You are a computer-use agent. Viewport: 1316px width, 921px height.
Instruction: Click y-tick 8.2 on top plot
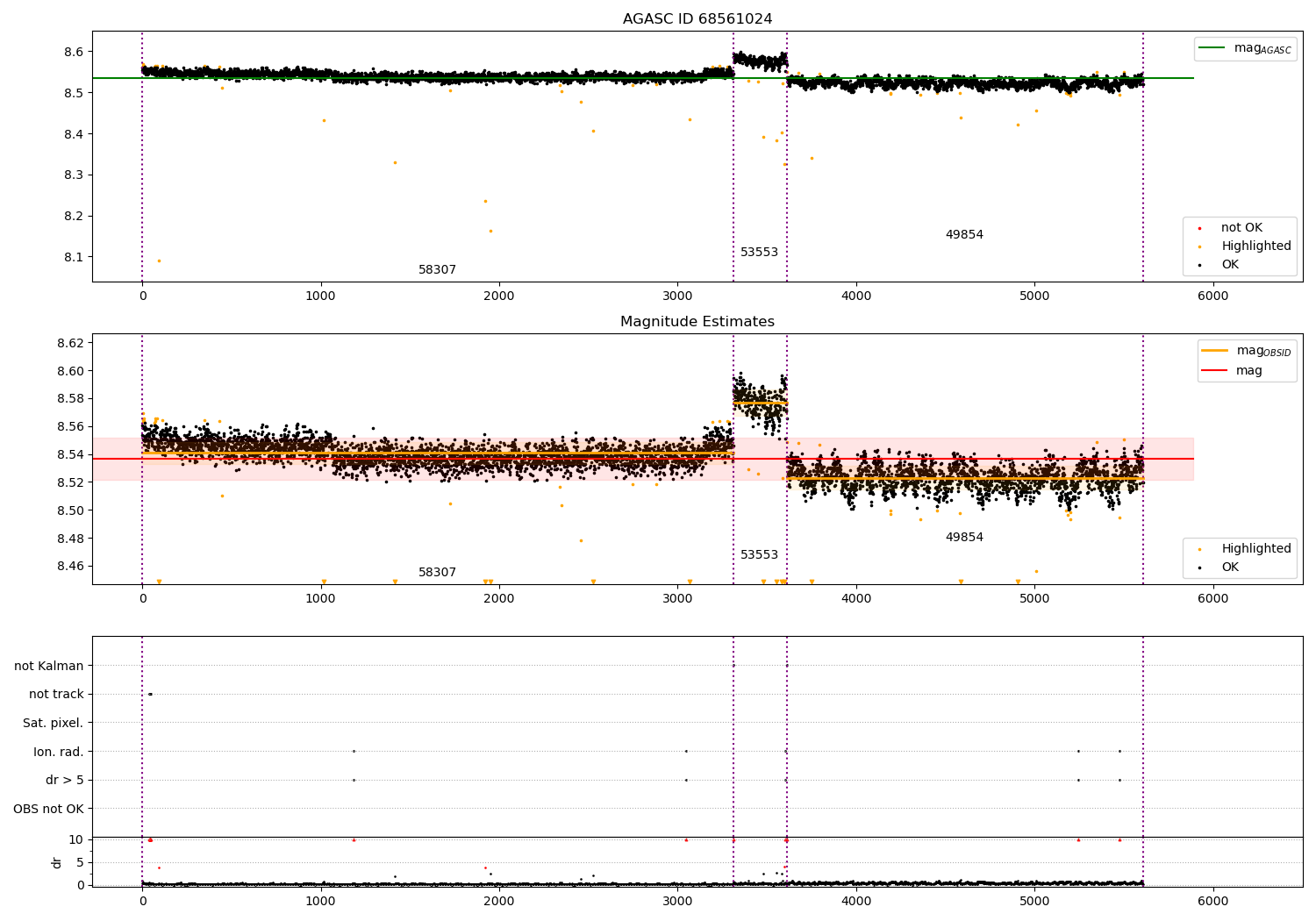pyautogui.click(x=74, y=217)
